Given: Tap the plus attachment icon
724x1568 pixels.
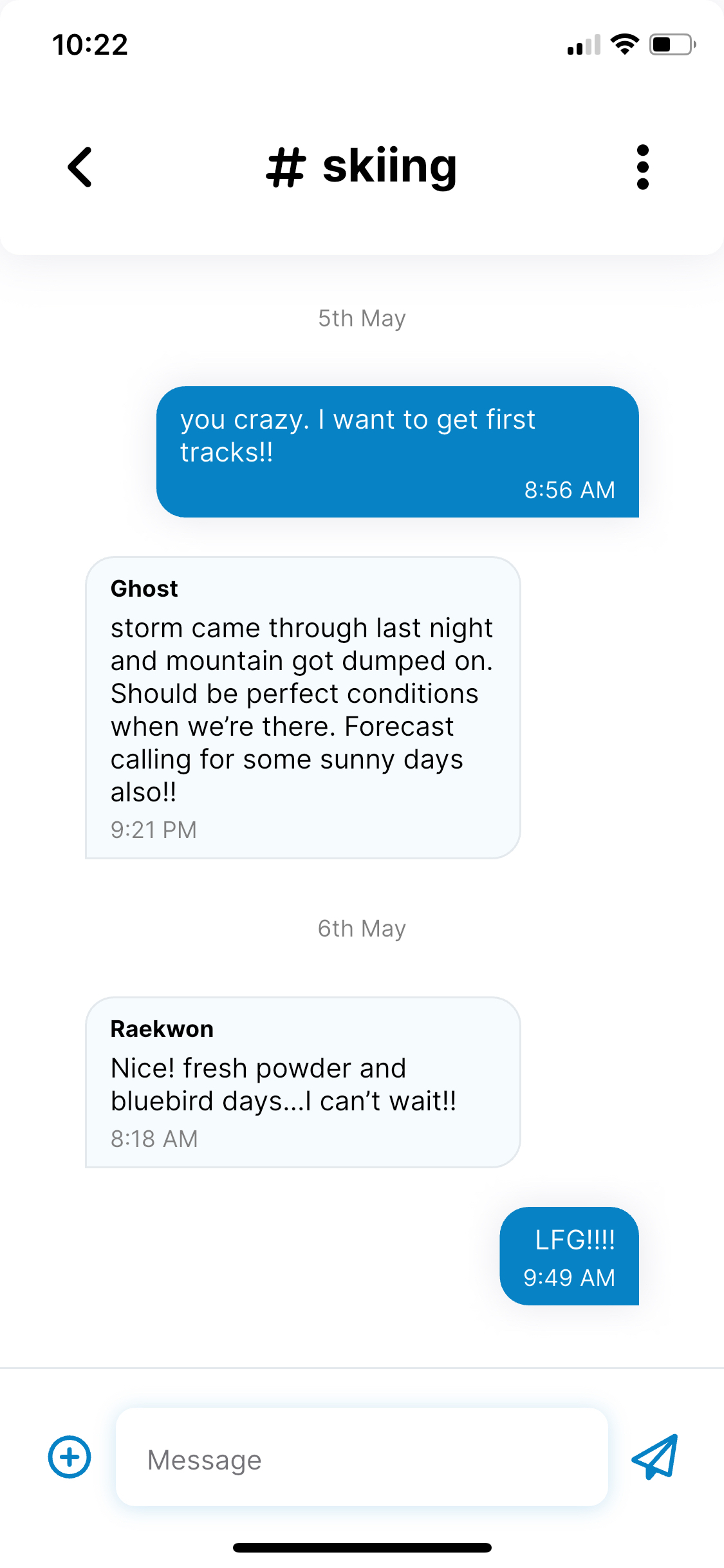Looking at the screenshot, I should (70, 1457).
